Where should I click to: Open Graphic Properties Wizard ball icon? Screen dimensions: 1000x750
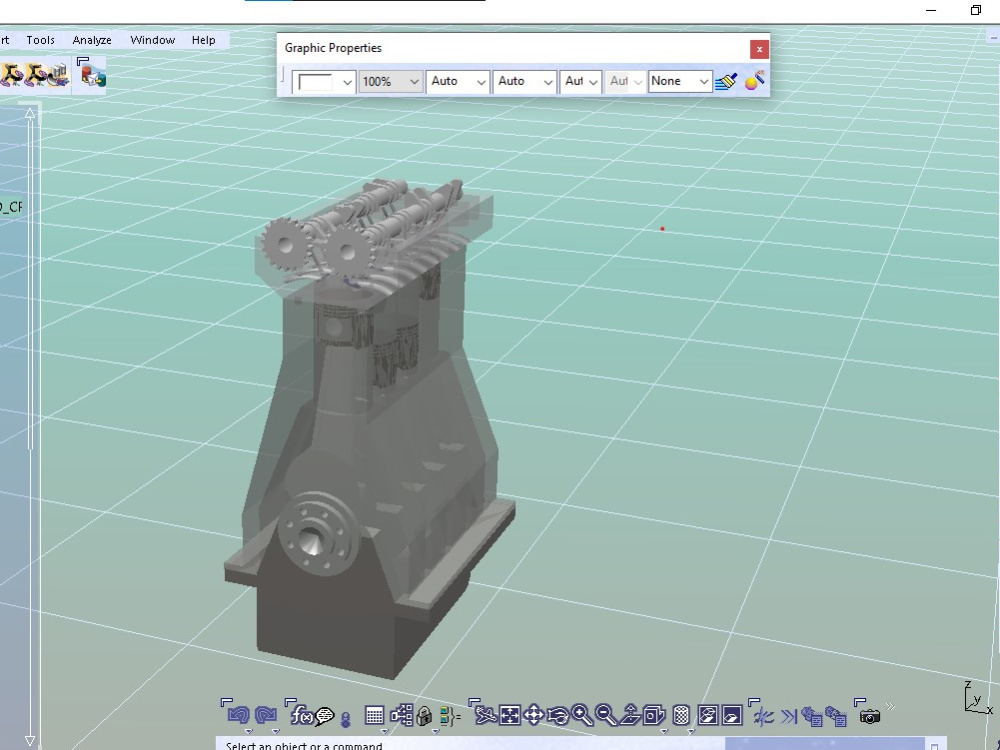coord(754,81)
